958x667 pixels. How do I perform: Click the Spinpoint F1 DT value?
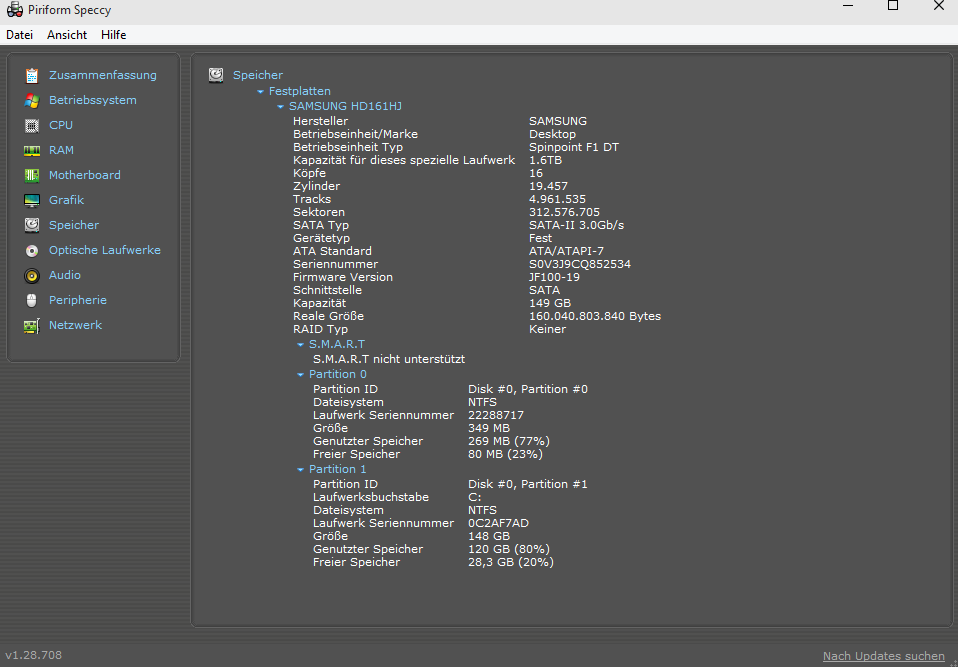pos(574,147)
